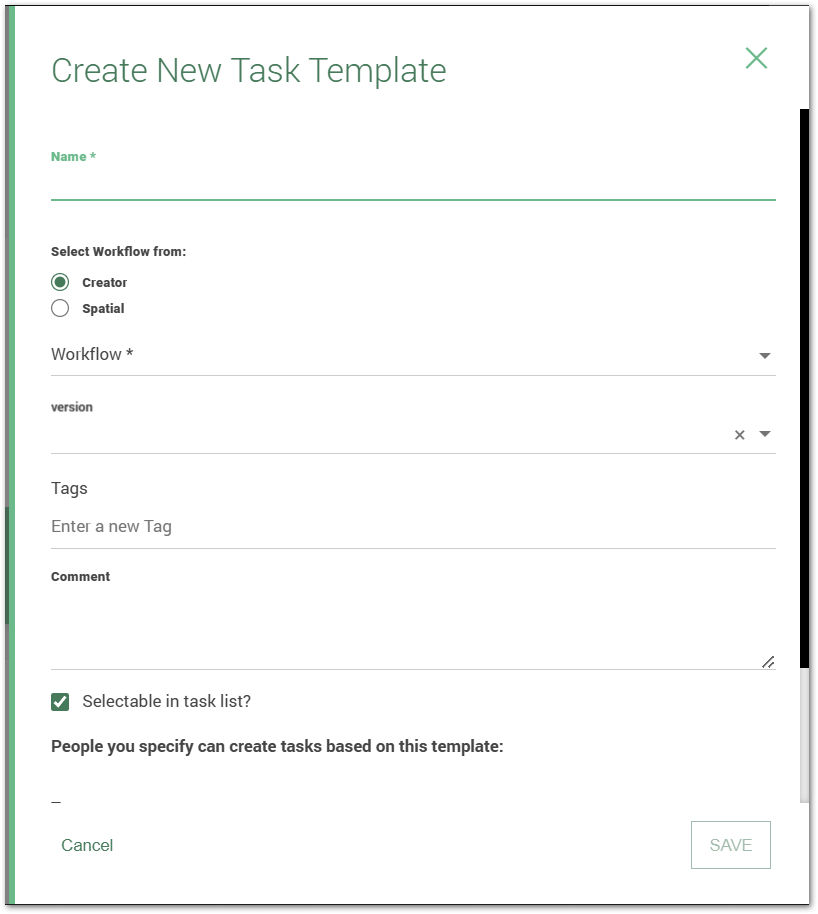The width and height of the screenshot is (818, 914).
Task: Expand workflow choices via the Workflow field
Action: (400, 354)
